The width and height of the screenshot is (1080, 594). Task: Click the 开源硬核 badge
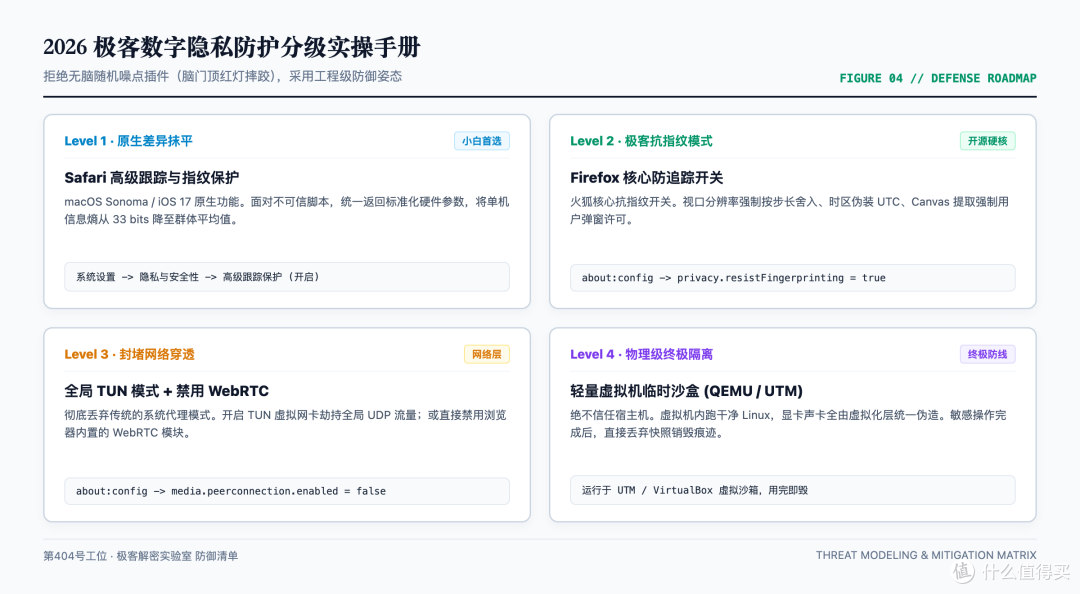(x=987, y=141)
